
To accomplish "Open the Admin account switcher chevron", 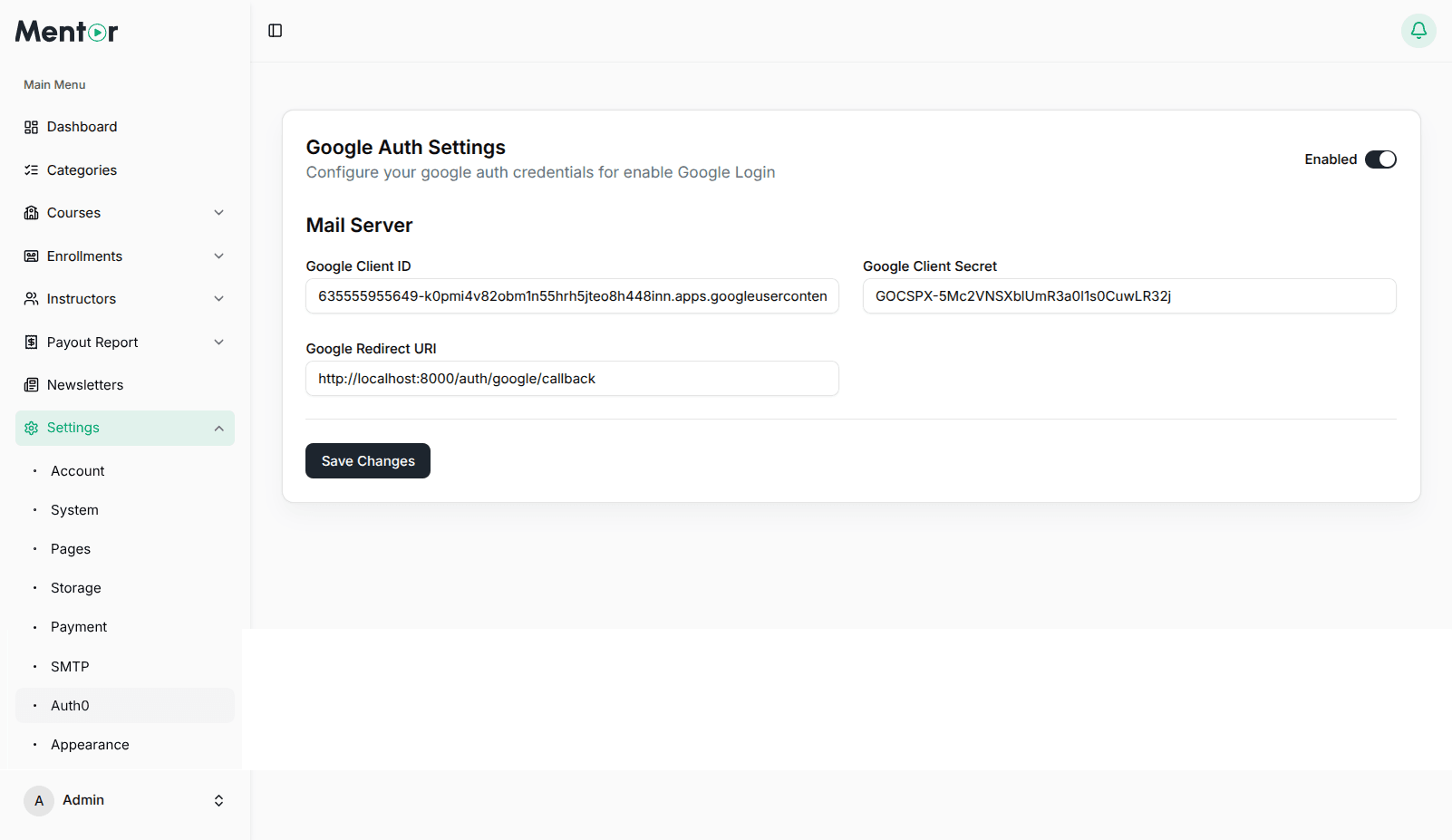I will point(218,800).
